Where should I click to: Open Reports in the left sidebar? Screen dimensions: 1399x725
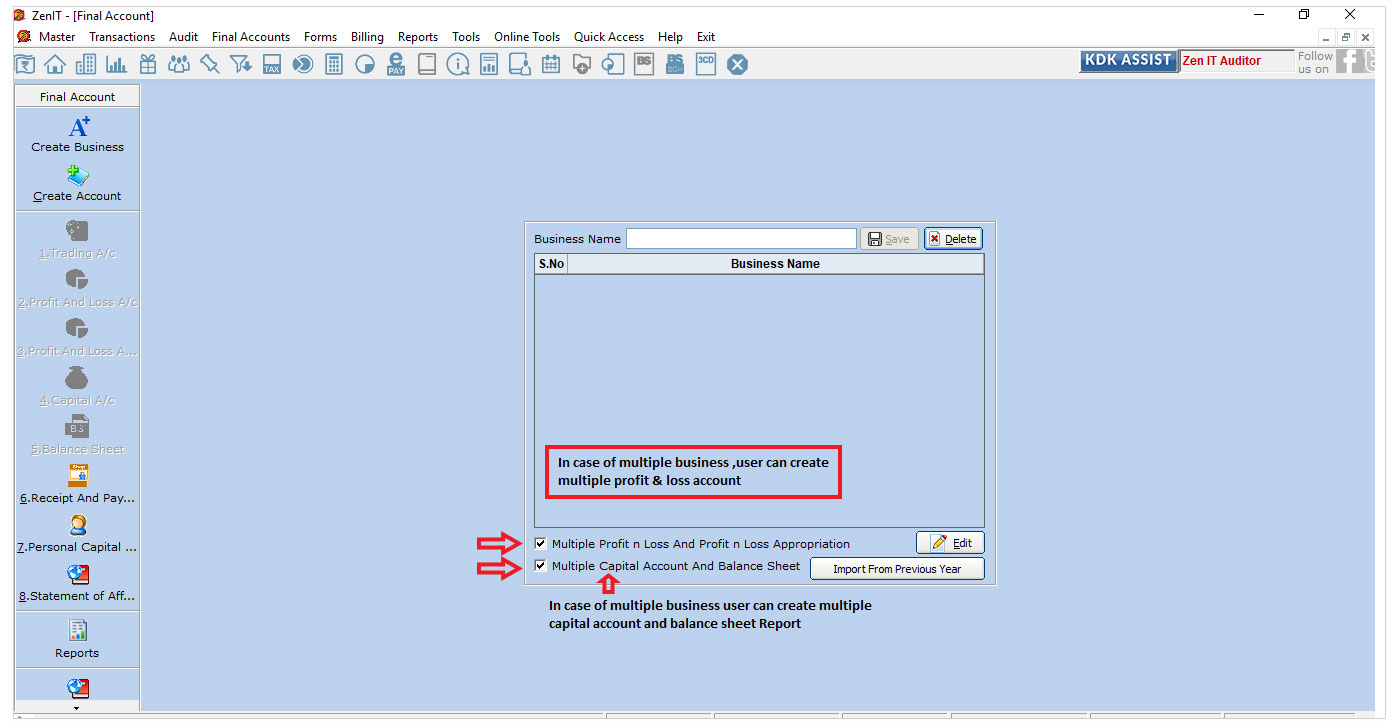[78, 639]
